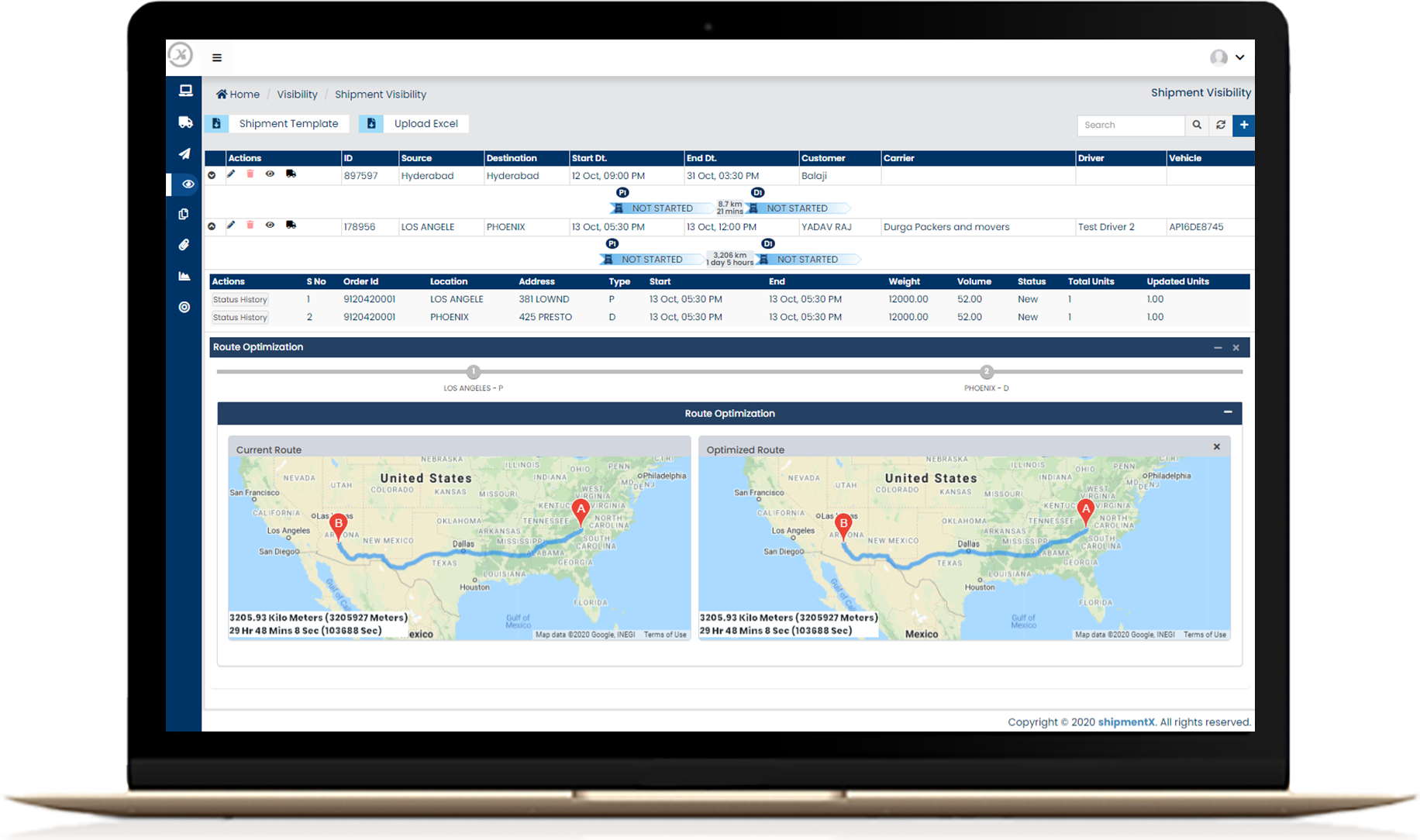Select stop 1 LOS ANGELES - P on slider
The height and width of the screenshot is (840, 1420).
[474, 372]
